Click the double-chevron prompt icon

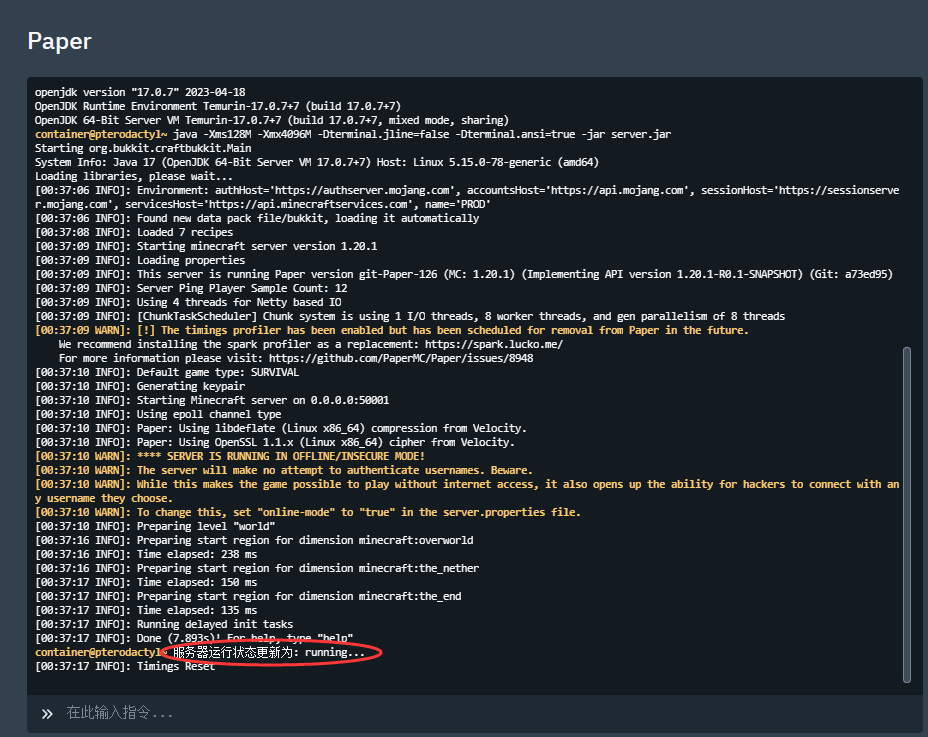click(x=47, y=713)
